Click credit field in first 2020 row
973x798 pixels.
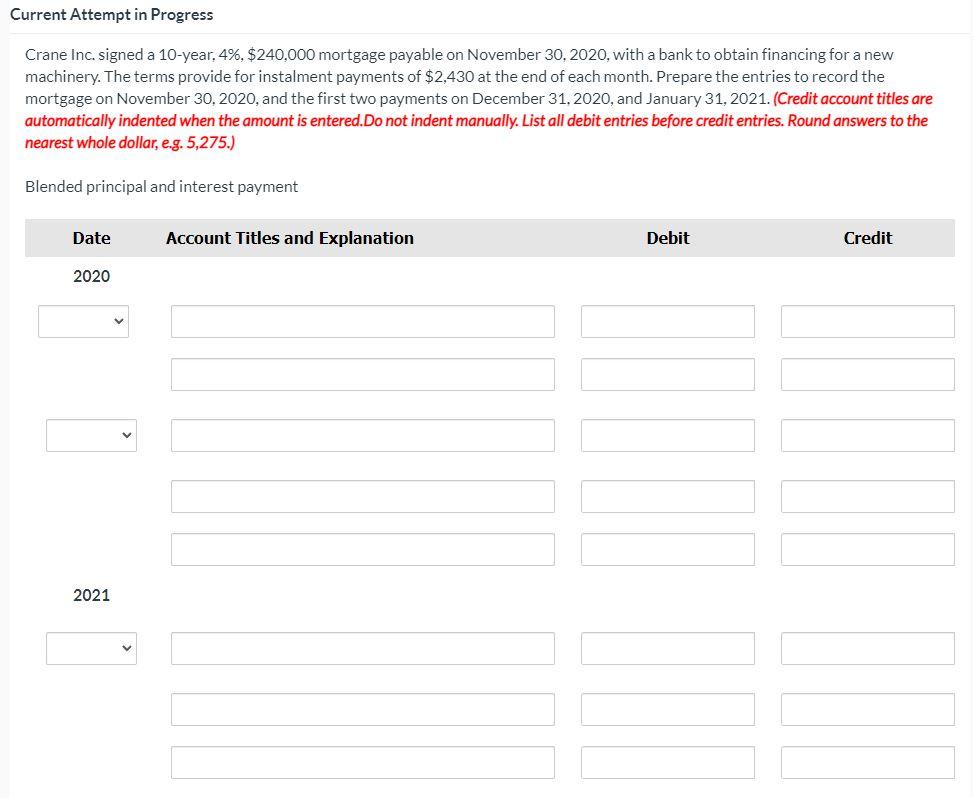(868, 321)
